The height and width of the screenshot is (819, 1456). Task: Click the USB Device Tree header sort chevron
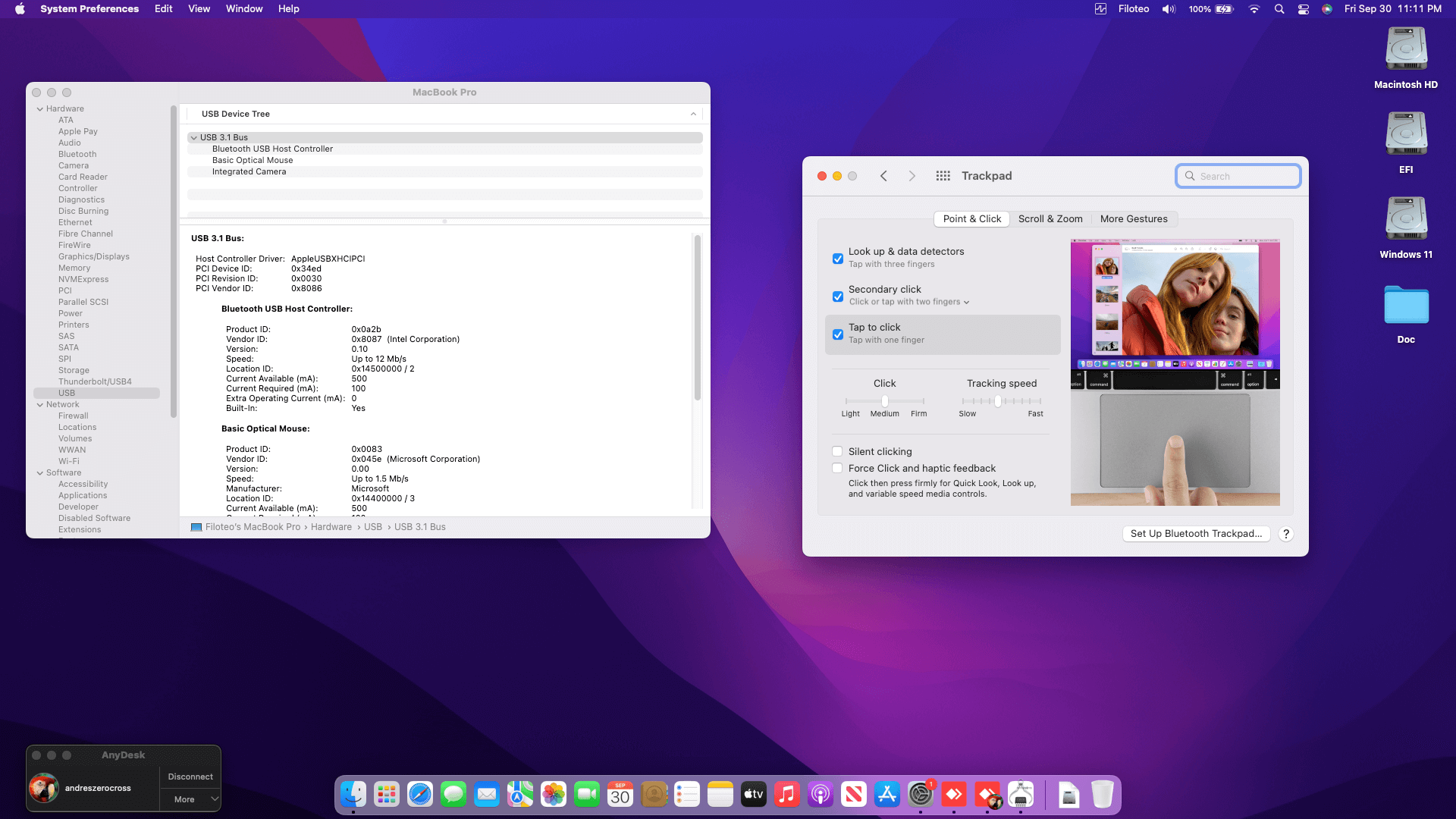coord(693,114)
